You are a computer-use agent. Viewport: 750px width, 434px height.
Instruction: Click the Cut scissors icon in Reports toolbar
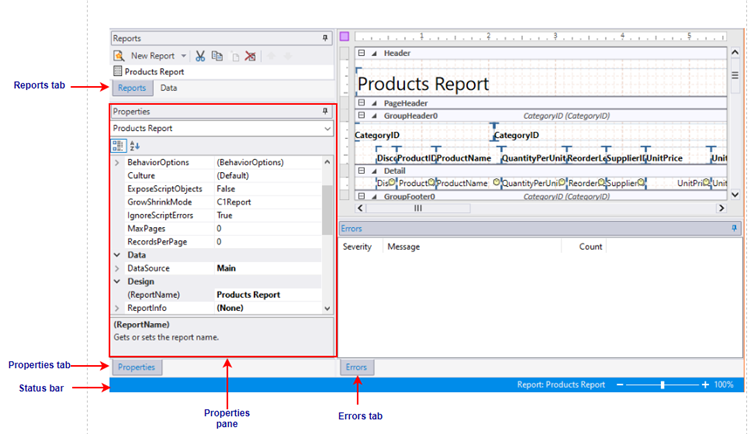click(x=200, y=56)
